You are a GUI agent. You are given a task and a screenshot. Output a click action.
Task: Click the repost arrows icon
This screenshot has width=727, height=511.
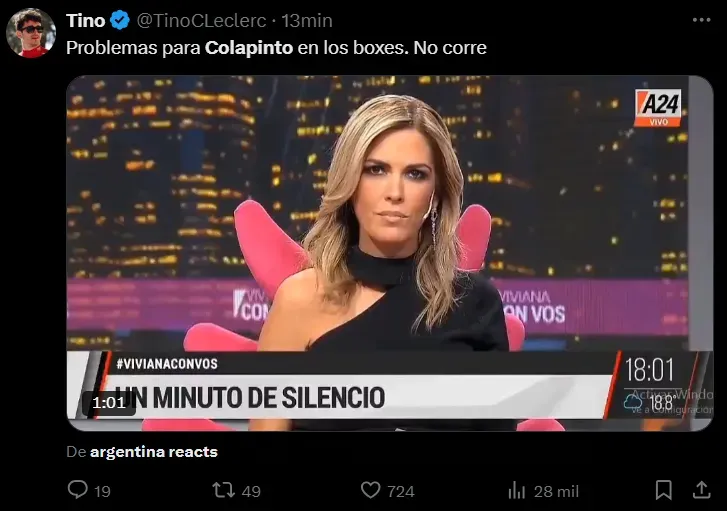(x=223, y=490)
